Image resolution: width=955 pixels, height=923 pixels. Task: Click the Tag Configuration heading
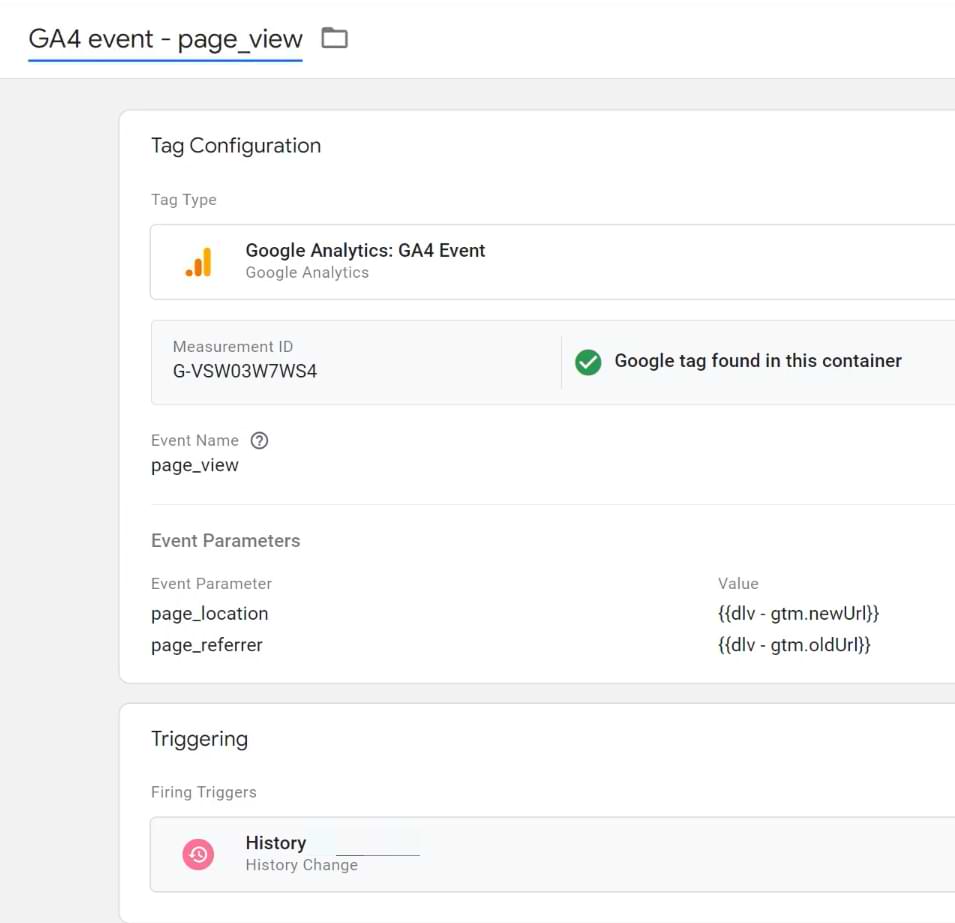236,146
